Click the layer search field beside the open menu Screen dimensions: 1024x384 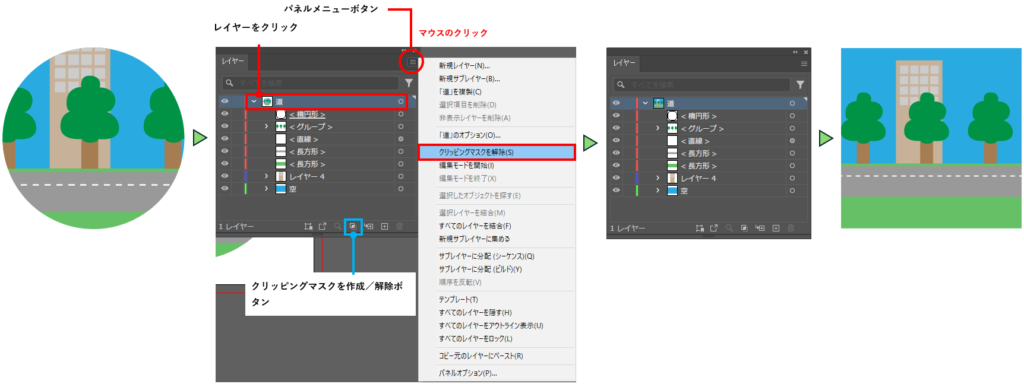pyautogui.click(x=309, y=83)
